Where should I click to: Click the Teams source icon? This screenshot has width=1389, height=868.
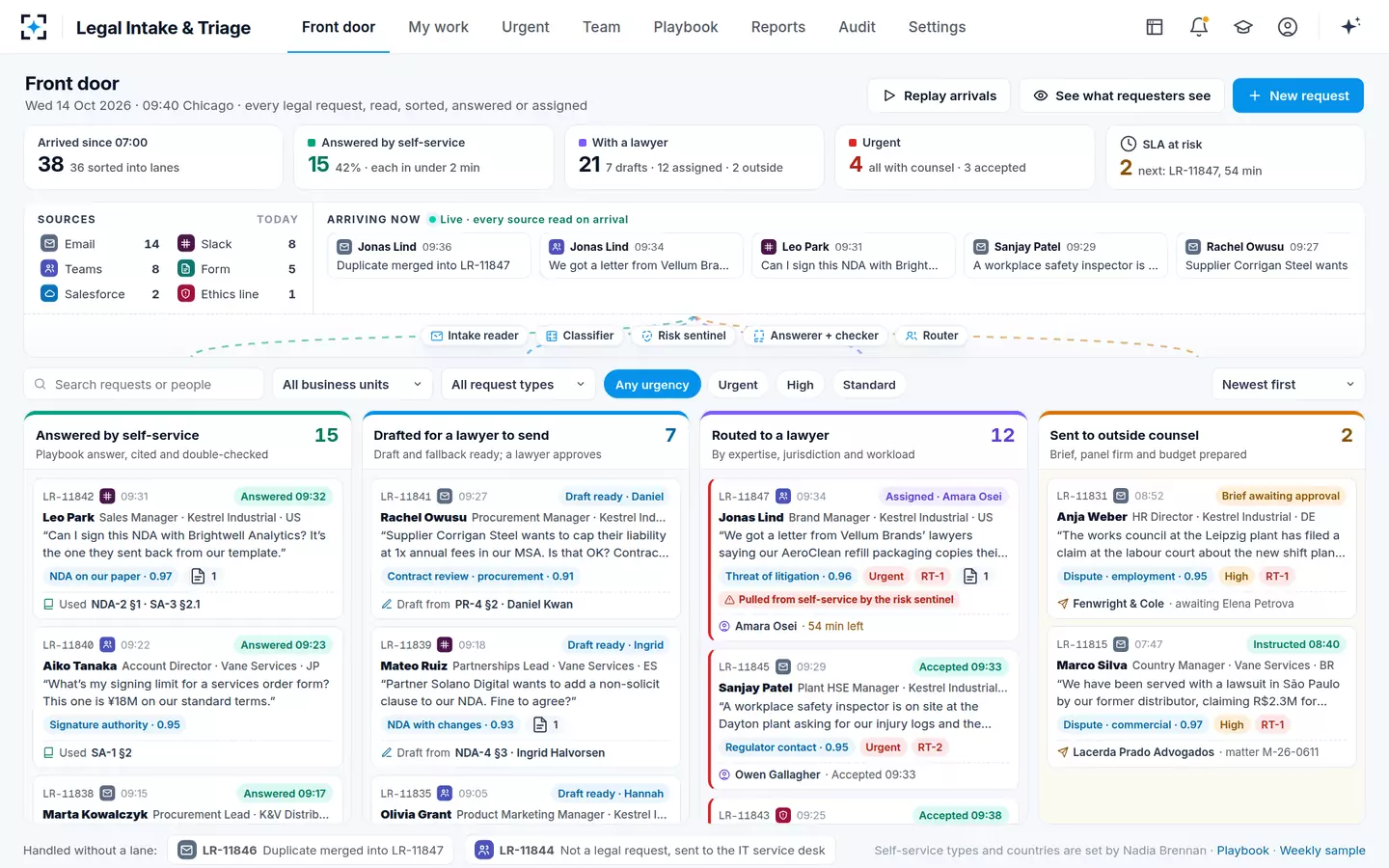pos(49,269)
